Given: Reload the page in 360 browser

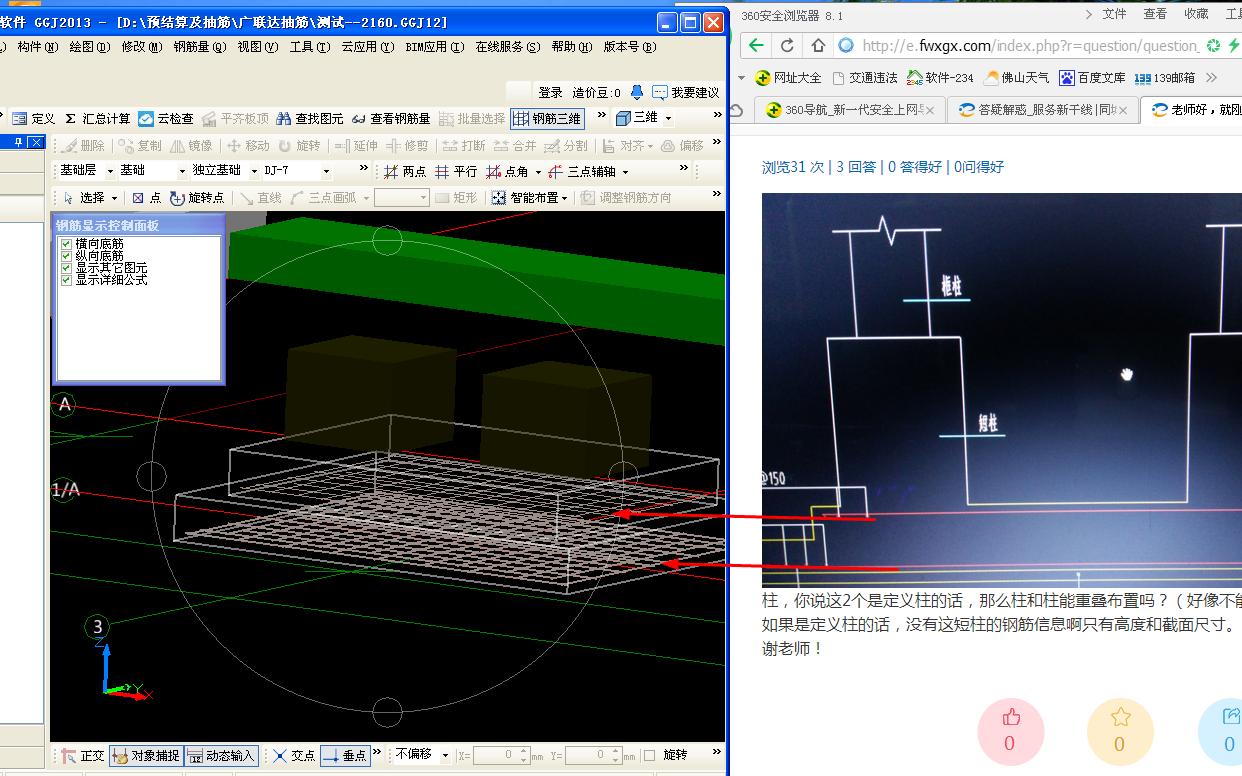Looking at the screenshot, I should (x=787, y=45).
